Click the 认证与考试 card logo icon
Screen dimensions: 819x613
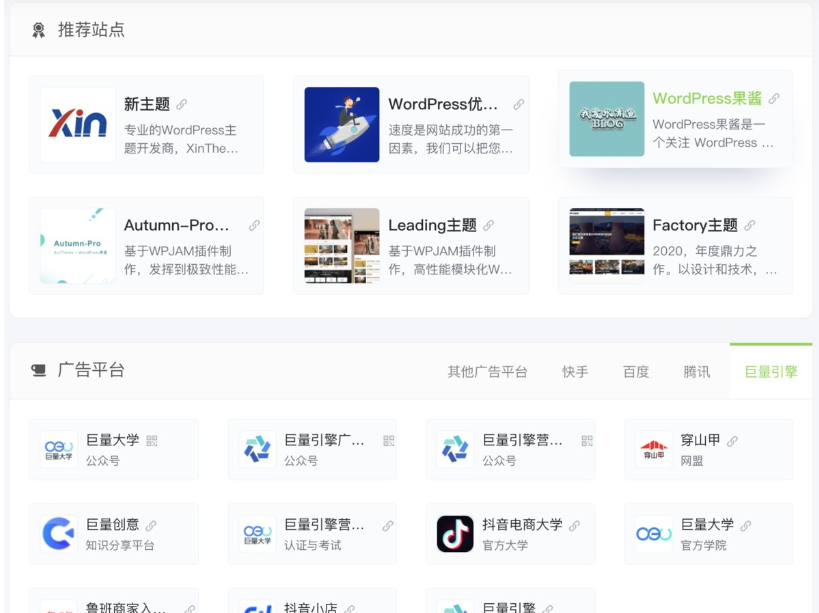pyautogui.click(x=257, y=534)
